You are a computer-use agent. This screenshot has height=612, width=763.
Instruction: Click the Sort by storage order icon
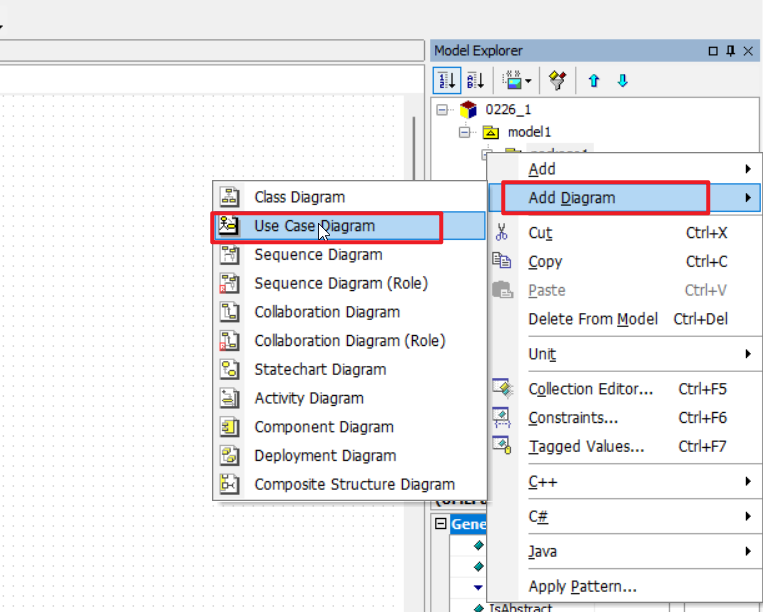447,80
